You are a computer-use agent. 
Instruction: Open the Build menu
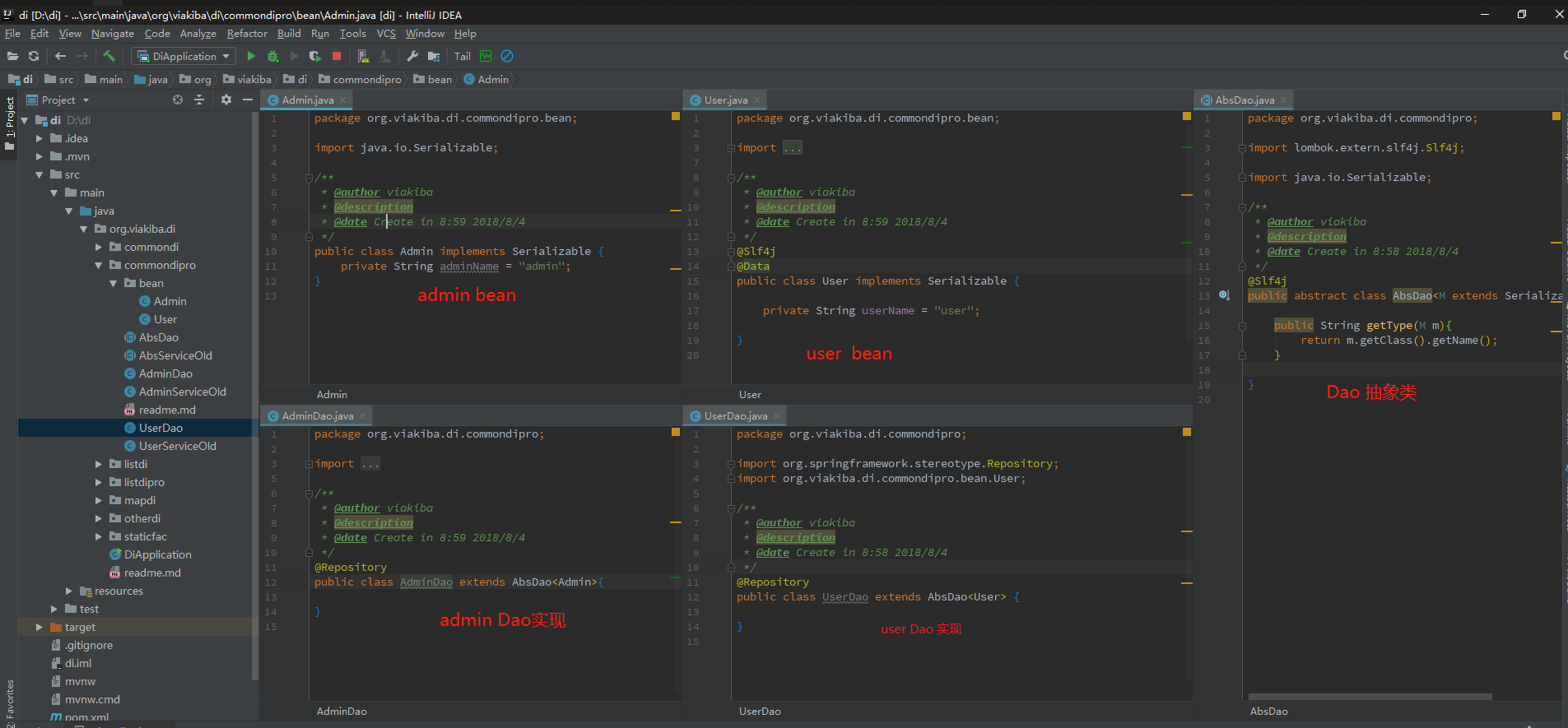pos(289,34)
